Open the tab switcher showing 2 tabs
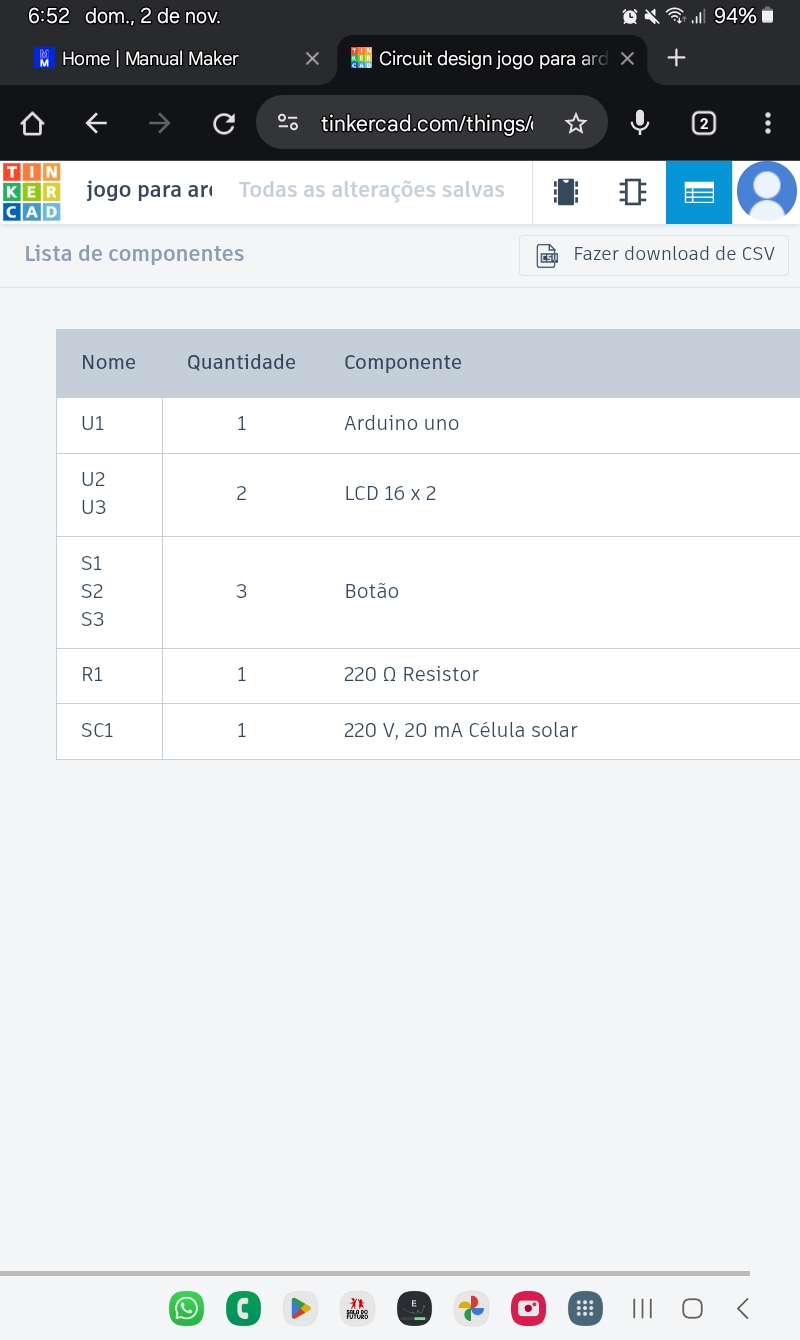800x1340 pixels. tap(704, 123)
